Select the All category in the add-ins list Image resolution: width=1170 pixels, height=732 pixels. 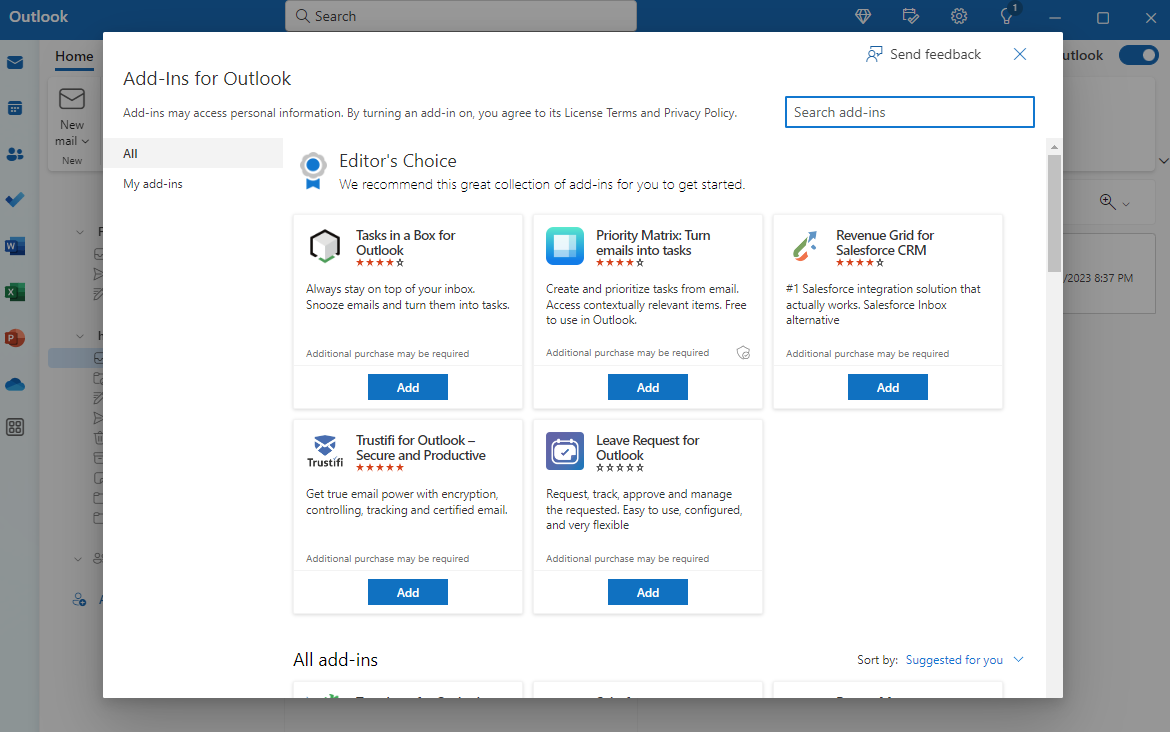click(x=131, y=153)
